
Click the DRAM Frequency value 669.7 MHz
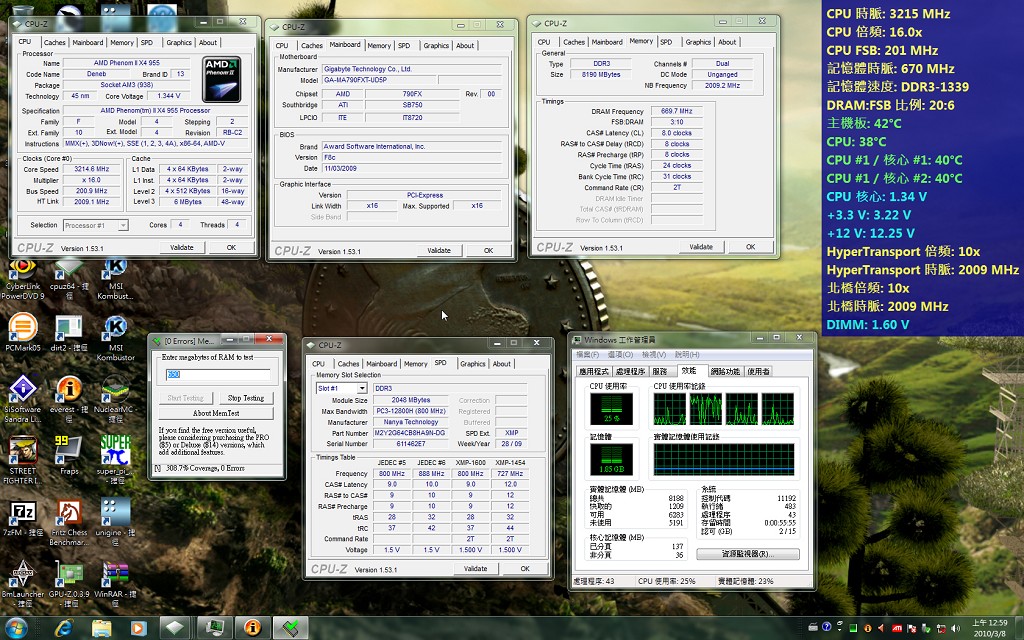coord(677,111)
